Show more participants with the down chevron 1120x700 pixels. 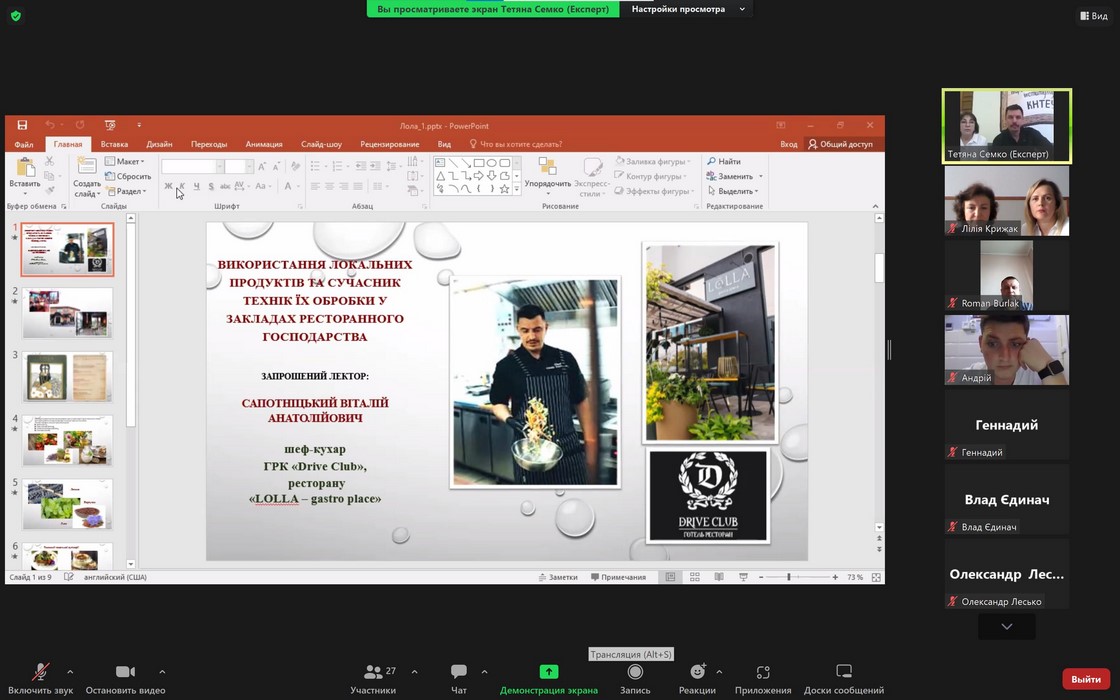coord(1006,626)
